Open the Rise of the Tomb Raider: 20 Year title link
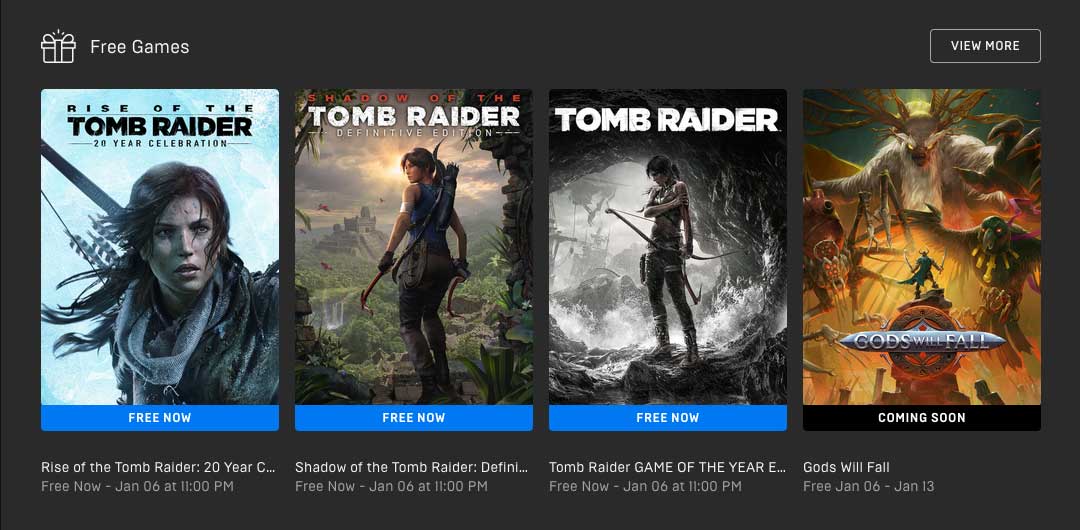The height and width of the screenshot is (530, 1080). pyautogui.click(x=158, y=467)
